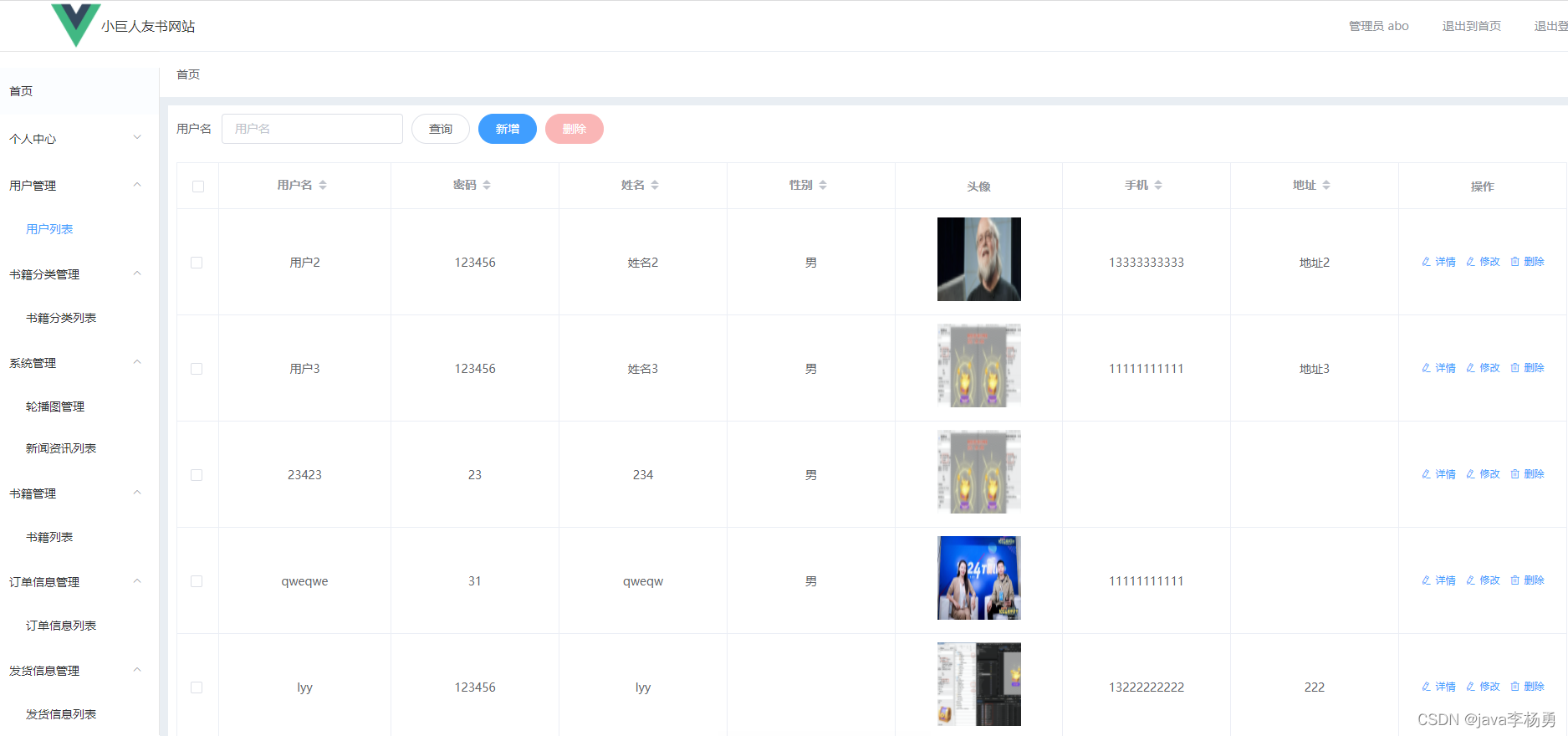This screenshot has width=1568, height=736.
Task: Open 轮播图管理 in the sidebar
Action: pyautogui.click(x=55, y=406)
